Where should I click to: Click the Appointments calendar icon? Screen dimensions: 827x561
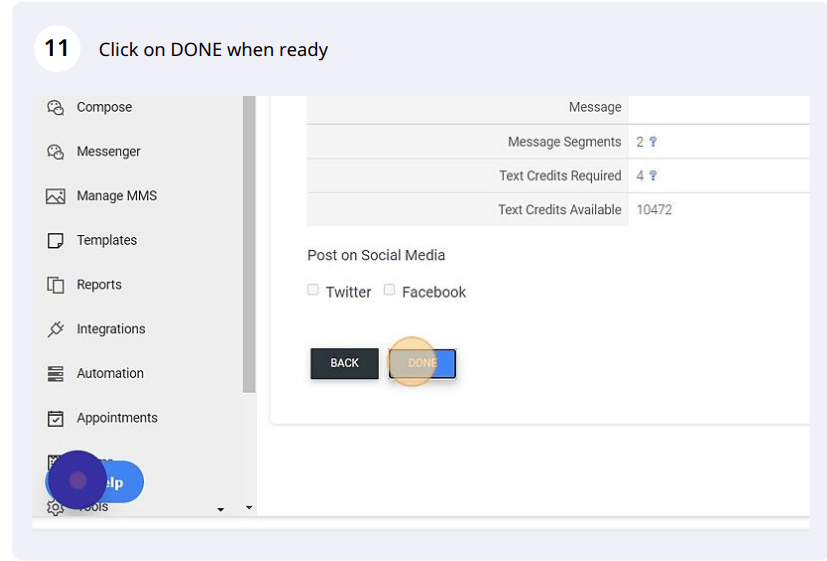(x=55, y=418)
